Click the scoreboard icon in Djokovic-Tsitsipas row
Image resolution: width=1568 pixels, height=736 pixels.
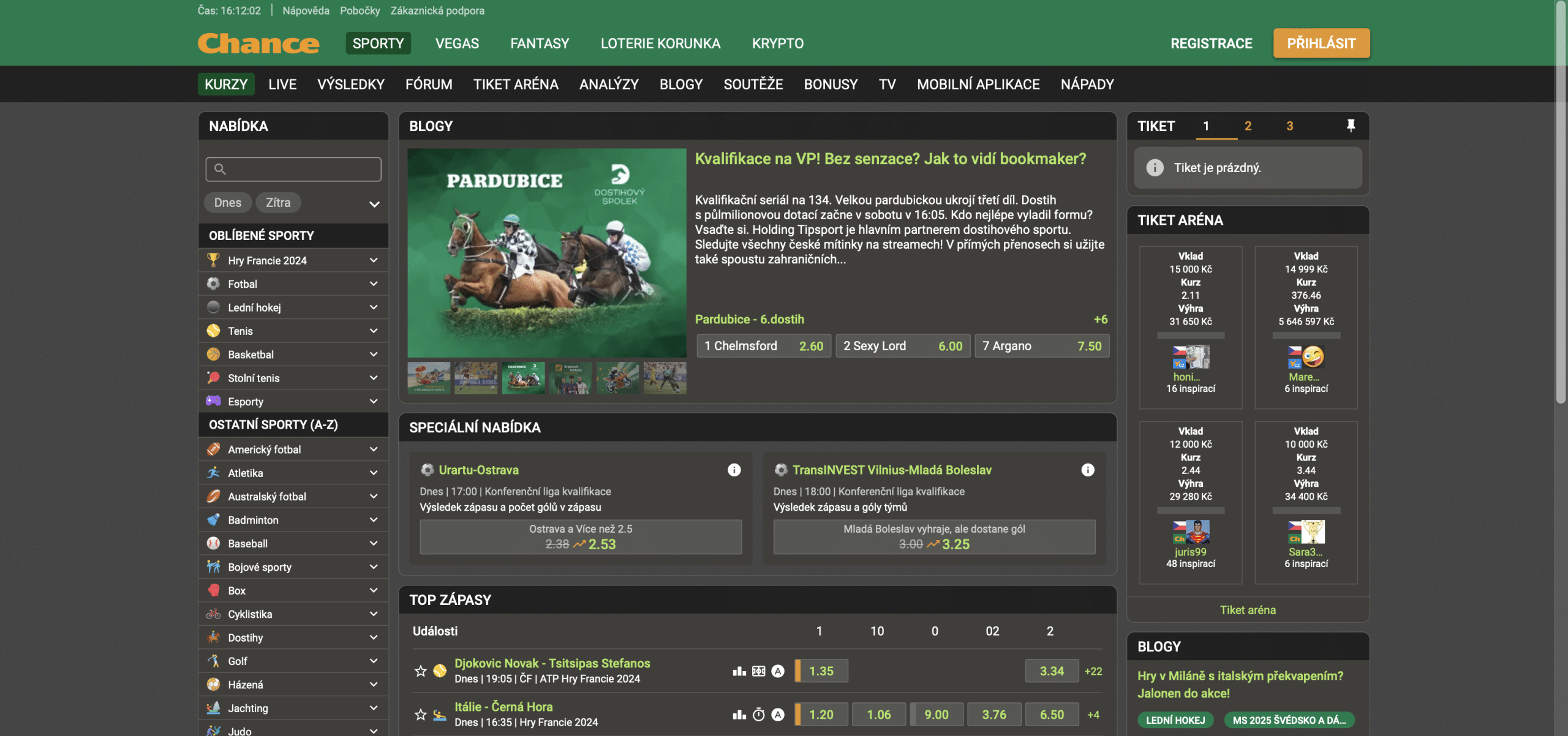(x=759, y=671)
